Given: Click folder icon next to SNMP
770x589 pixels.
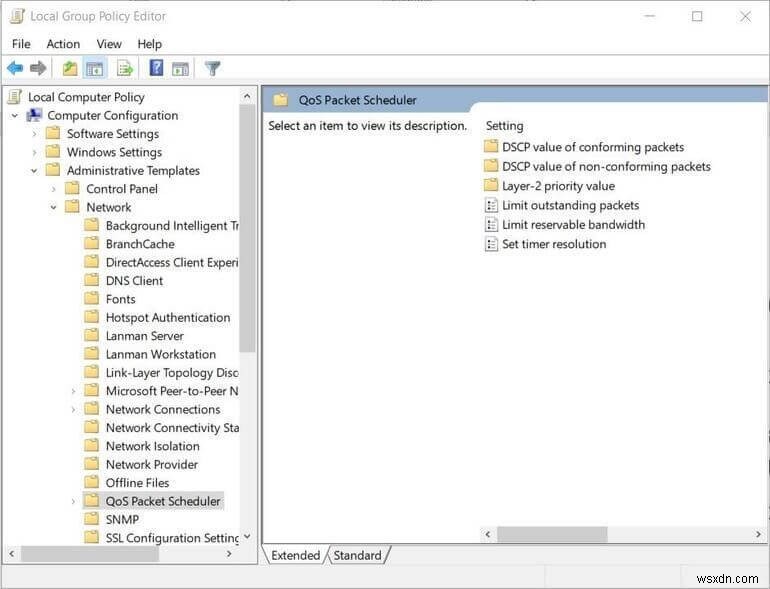Looking at the screenshot, I should point(91,519).
